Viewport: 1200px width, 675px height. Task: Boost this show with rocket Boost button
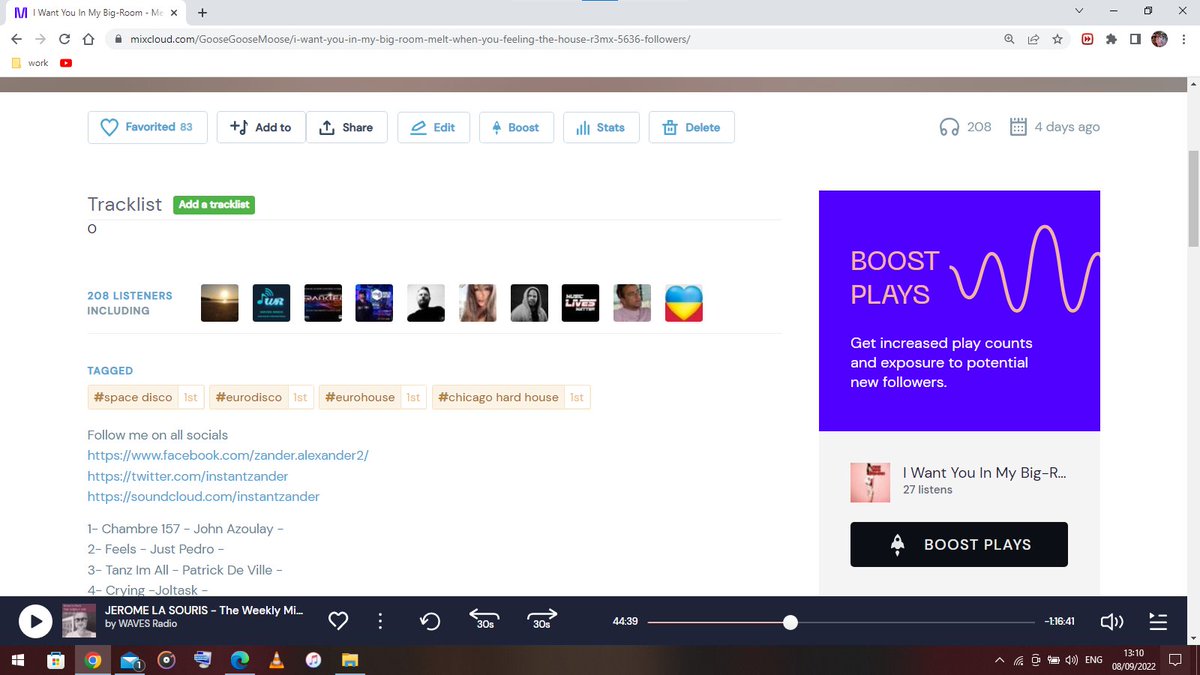[516, 127]
